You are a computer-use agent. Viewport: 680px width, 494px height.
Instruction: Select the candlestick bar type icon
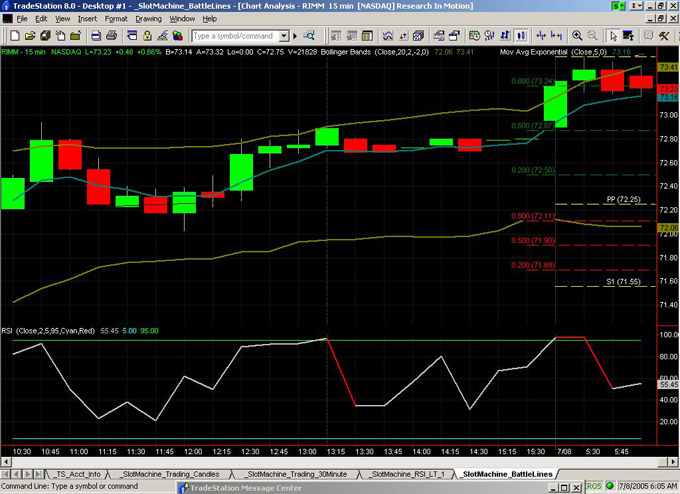coord(521,36)
